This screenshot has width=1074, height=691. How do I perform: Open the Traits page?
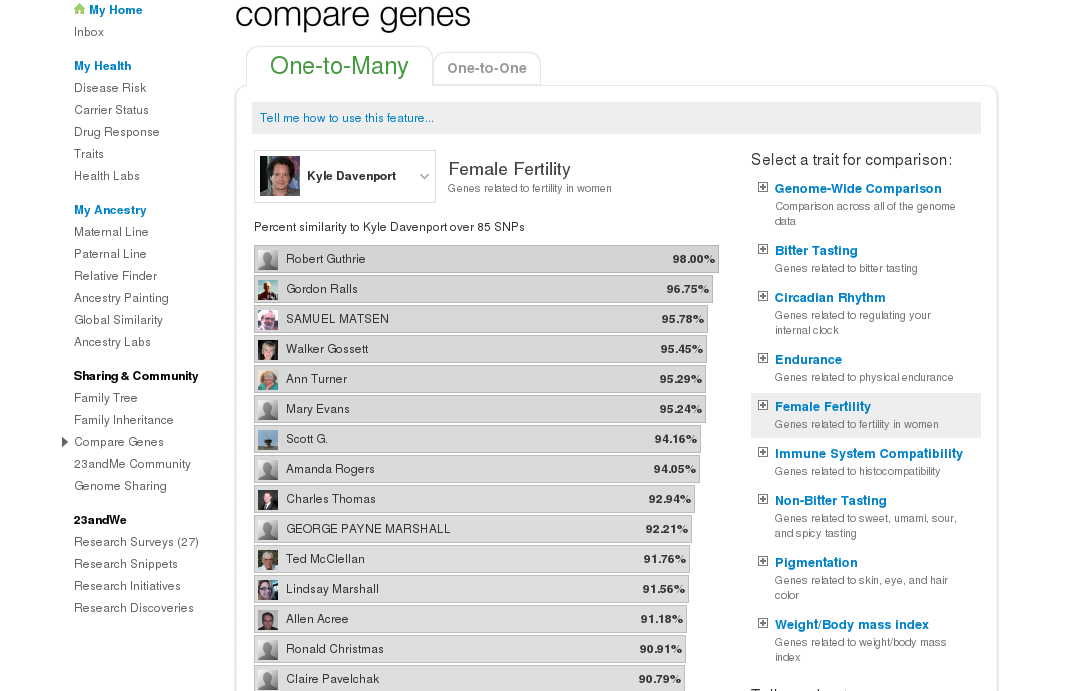tap(89, 153)
